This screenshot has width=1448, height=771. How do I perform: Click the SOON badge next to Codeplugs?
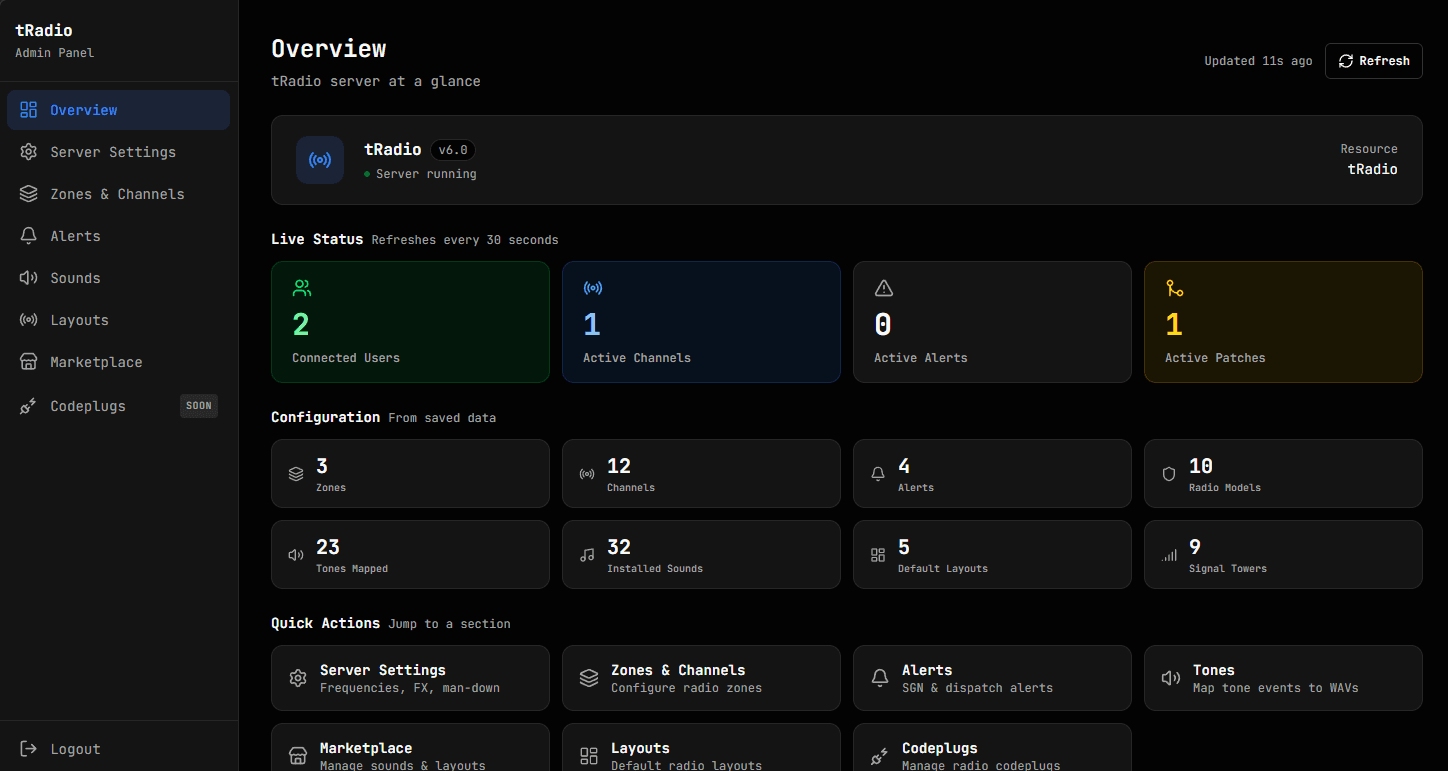coord(199,406)
